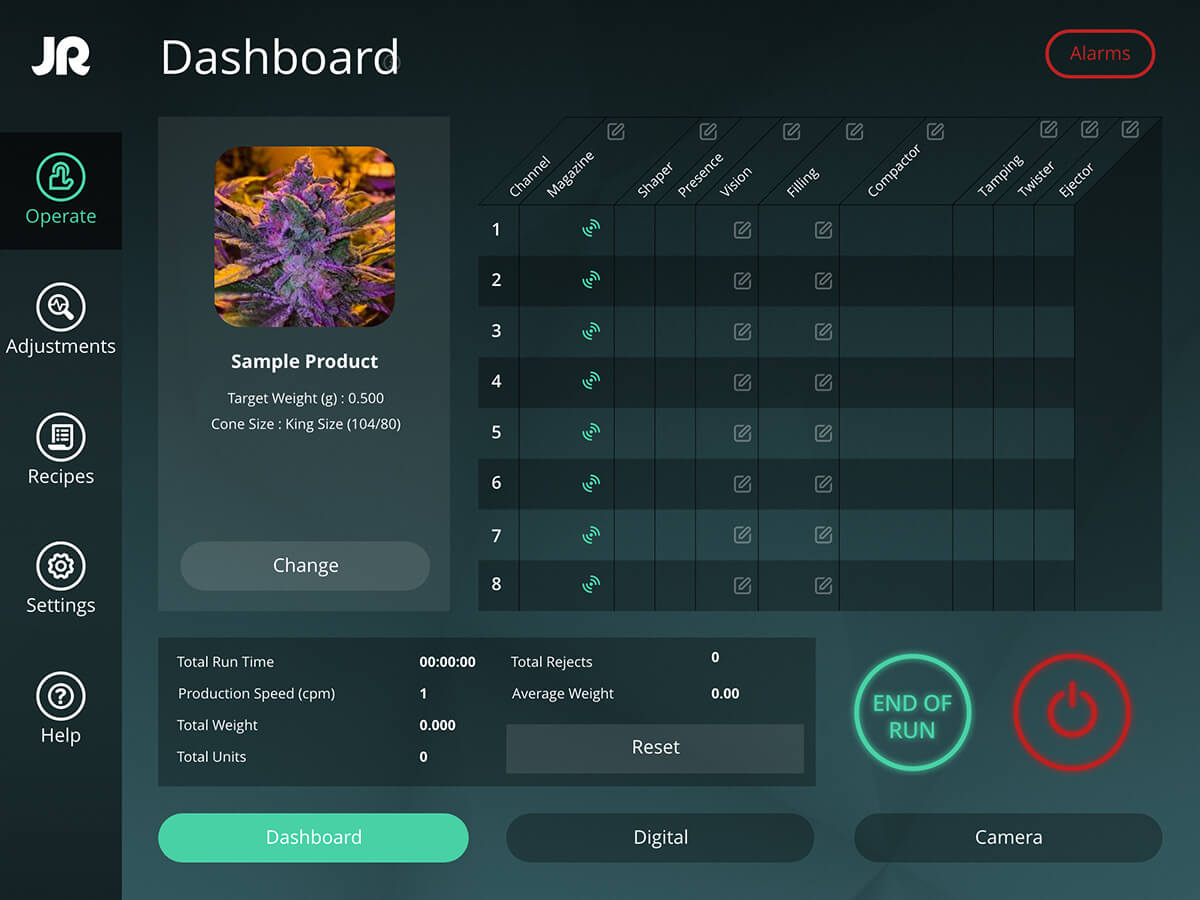
Task: Click the "Total Rejects" label
Action: pos(552,662)
